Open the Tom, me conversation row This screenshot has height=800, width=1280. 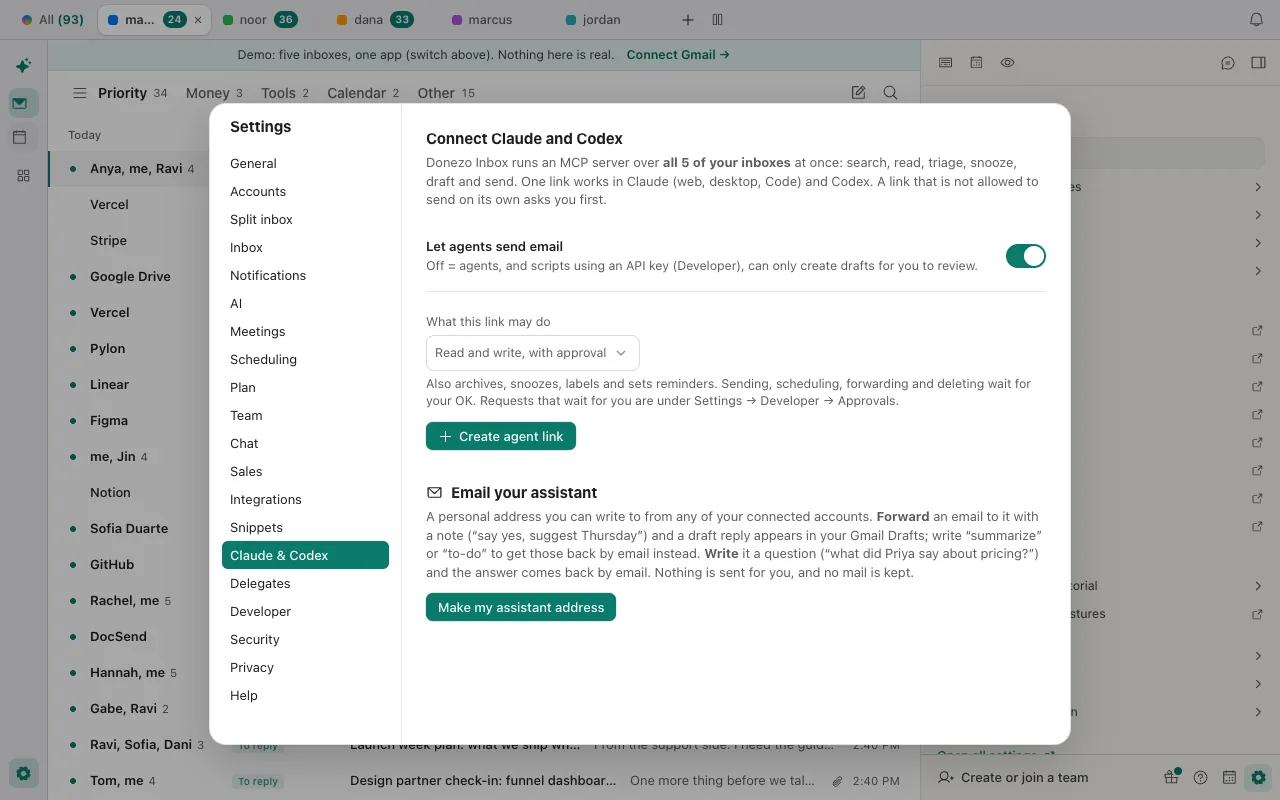(484, 781)
